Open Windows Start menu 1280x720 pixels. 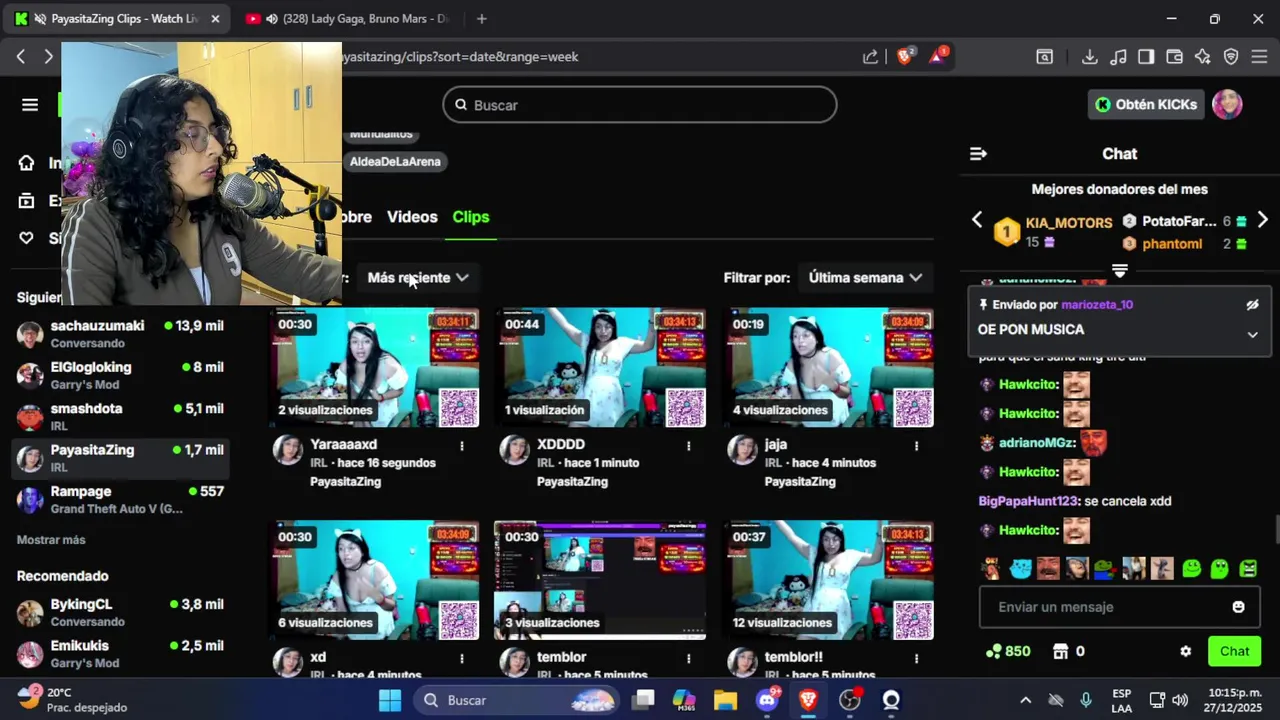click(390, 700)
